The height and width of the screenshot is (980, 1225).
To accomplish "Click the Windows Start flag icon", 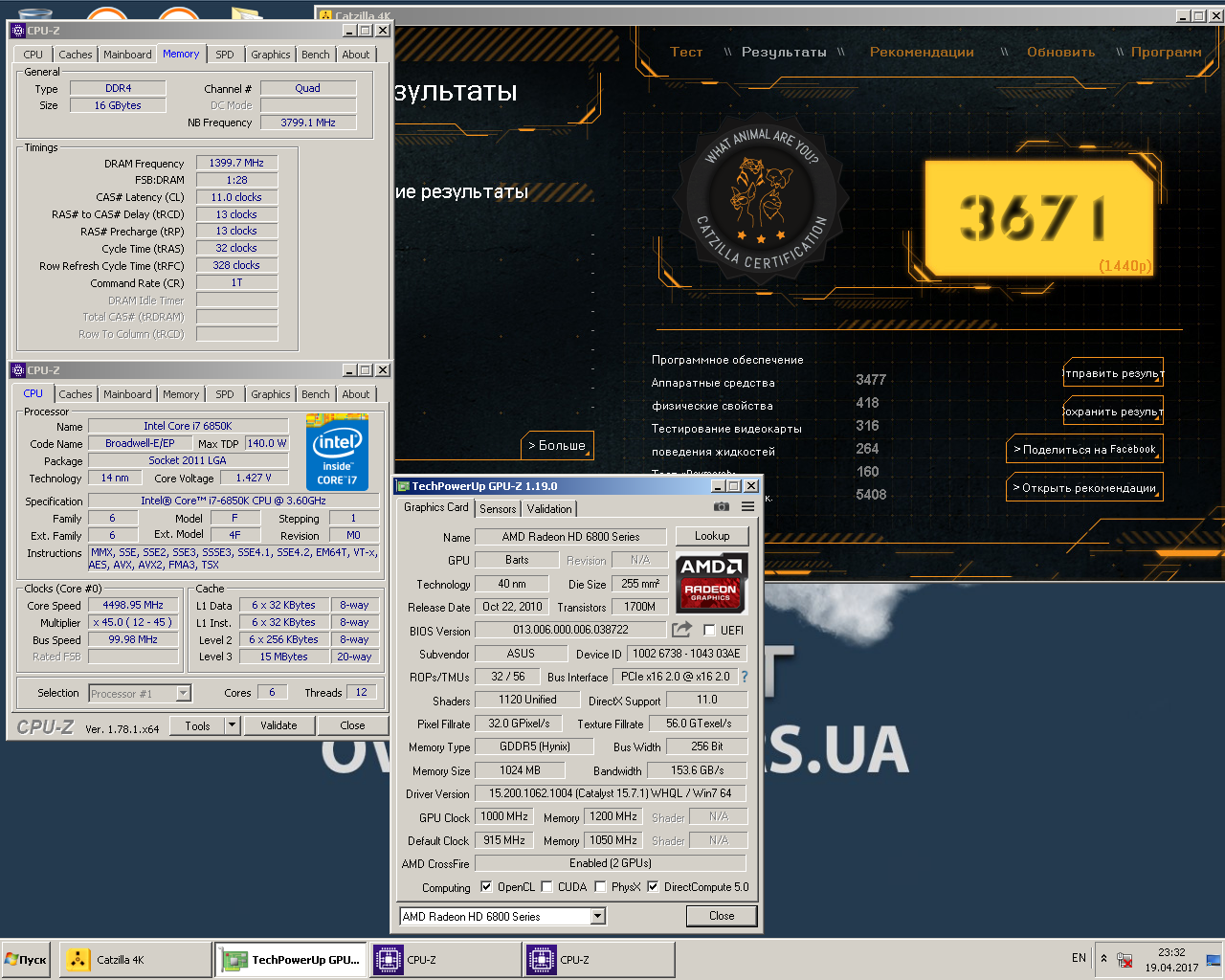I will point(11,959).
